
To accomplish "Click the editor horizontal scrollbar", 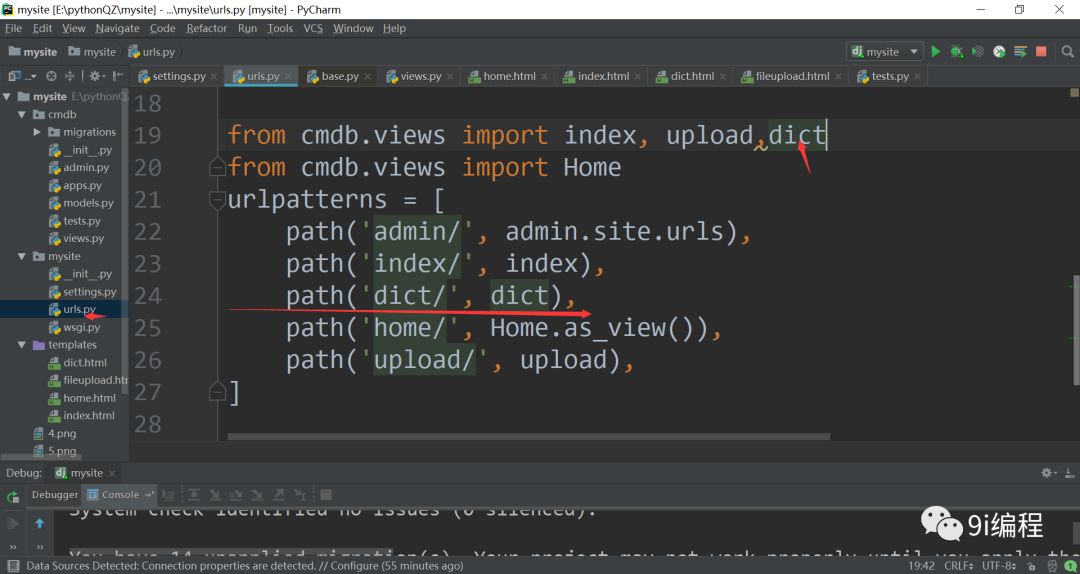I will [528, 436].
